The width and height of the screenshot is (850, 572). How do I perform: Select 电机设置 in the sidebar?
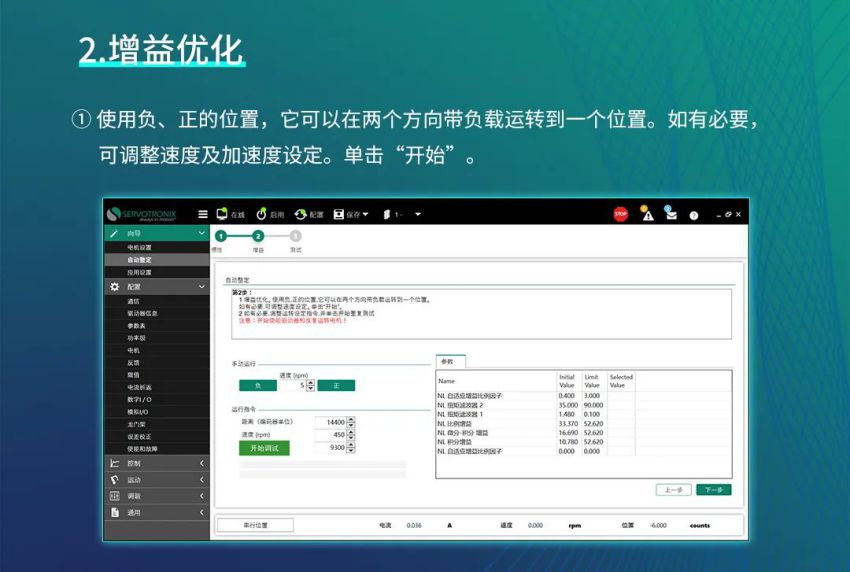(x=139, y=247)
